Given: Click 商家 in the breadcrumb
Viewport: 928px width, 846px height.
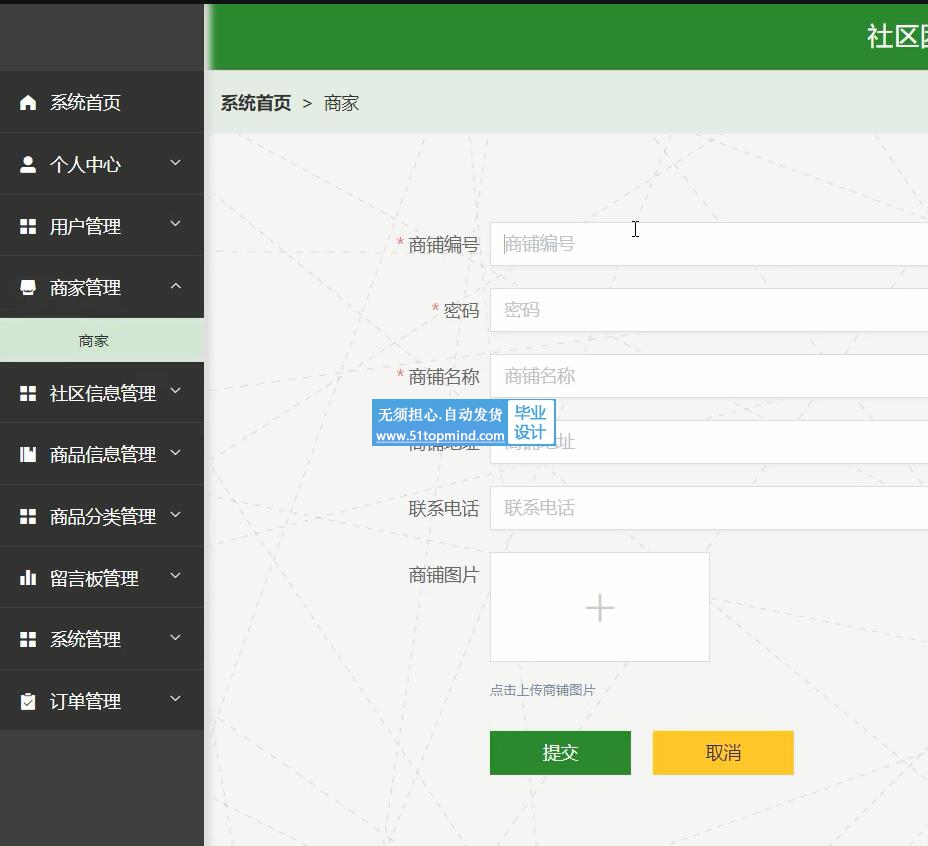Looking at the screenshot, I should (x=341, y=103).
